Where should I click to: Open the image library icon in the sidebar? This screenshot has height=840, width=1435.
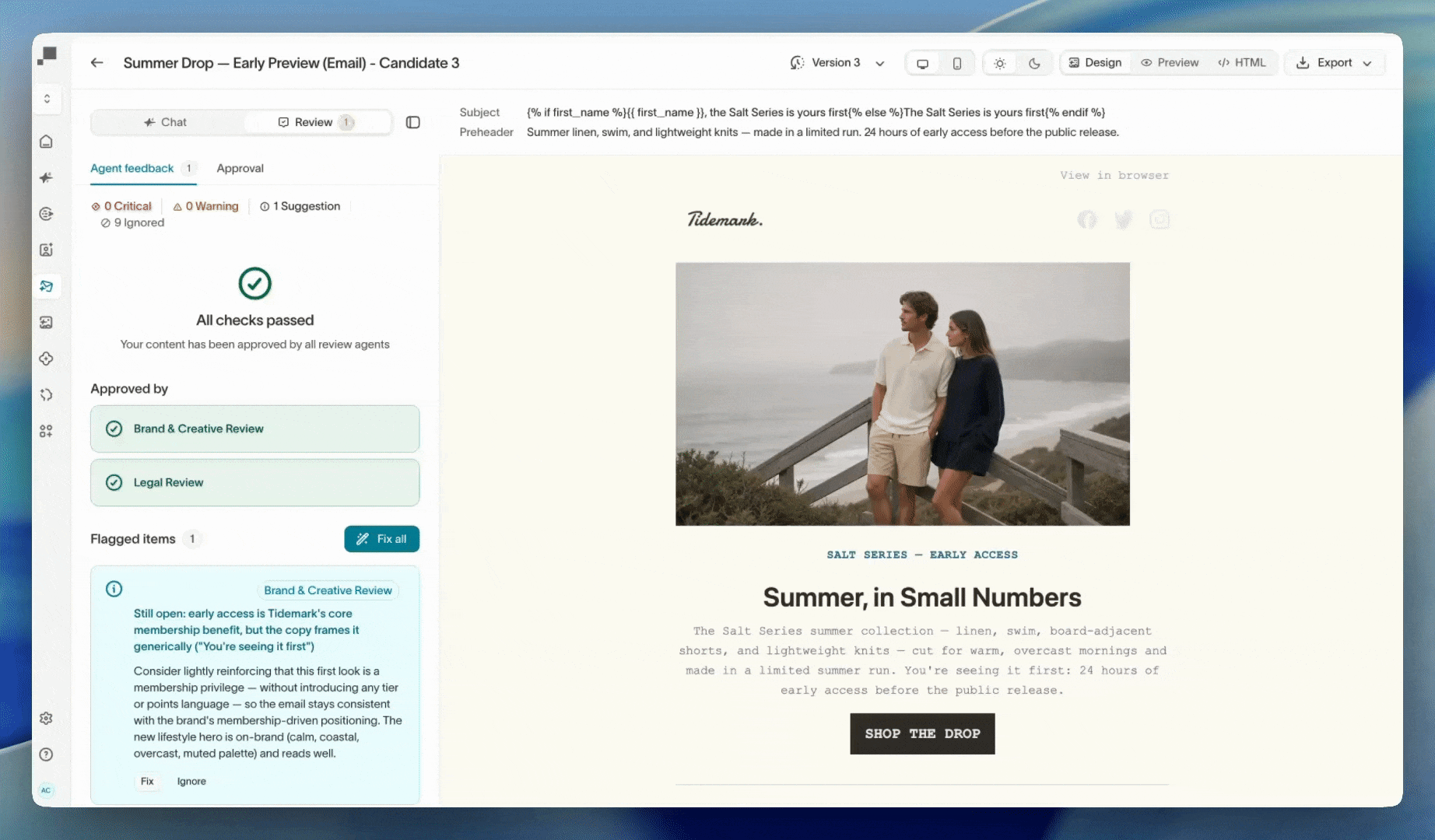pyautogui.click(x=47, y=322)
